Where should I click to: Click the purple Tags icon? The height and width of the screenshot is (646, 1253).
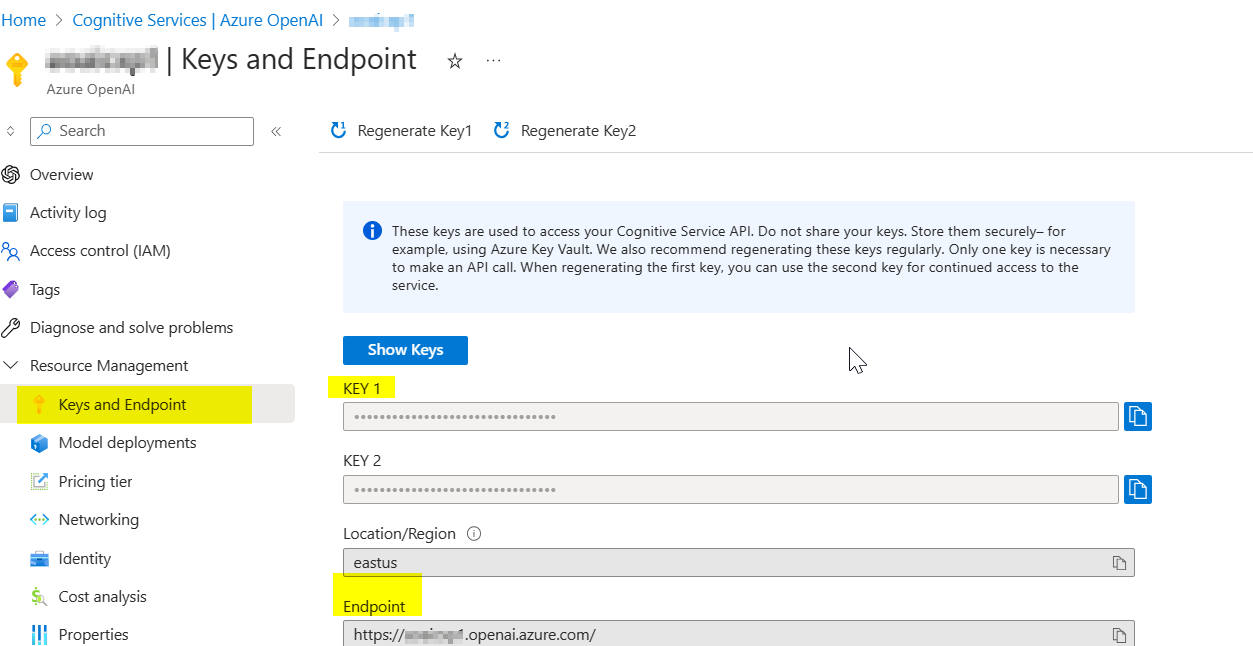(x=11, y=289)
